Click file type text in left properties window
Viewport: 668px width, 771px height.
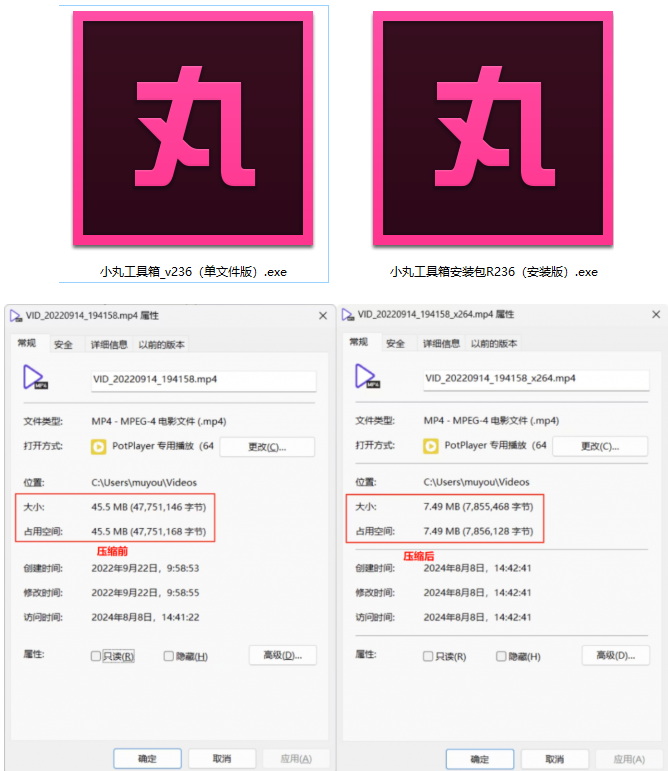[x=159, y=421]
